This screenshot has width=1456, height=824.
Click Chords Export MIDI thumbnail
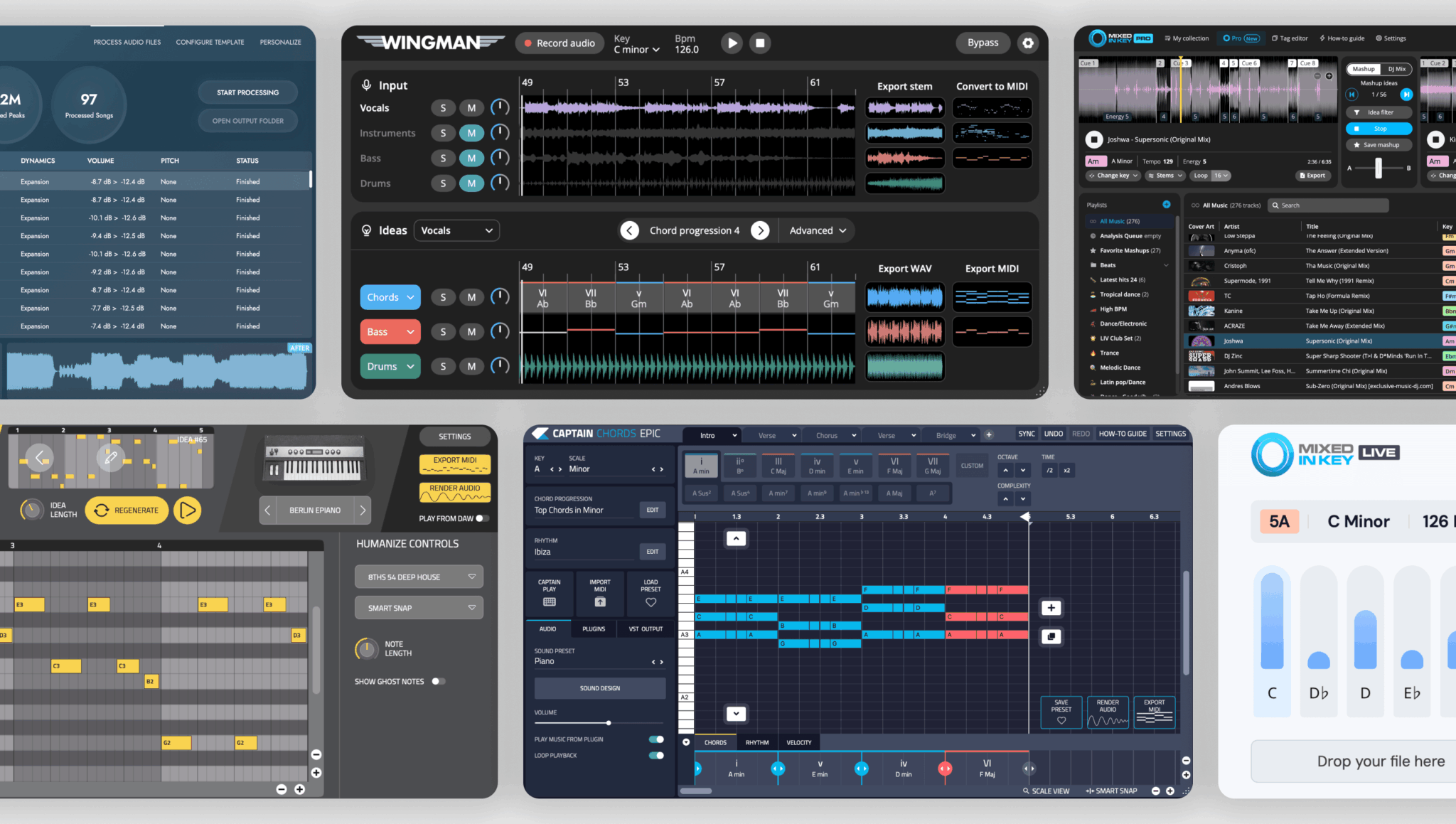point(992,297)
